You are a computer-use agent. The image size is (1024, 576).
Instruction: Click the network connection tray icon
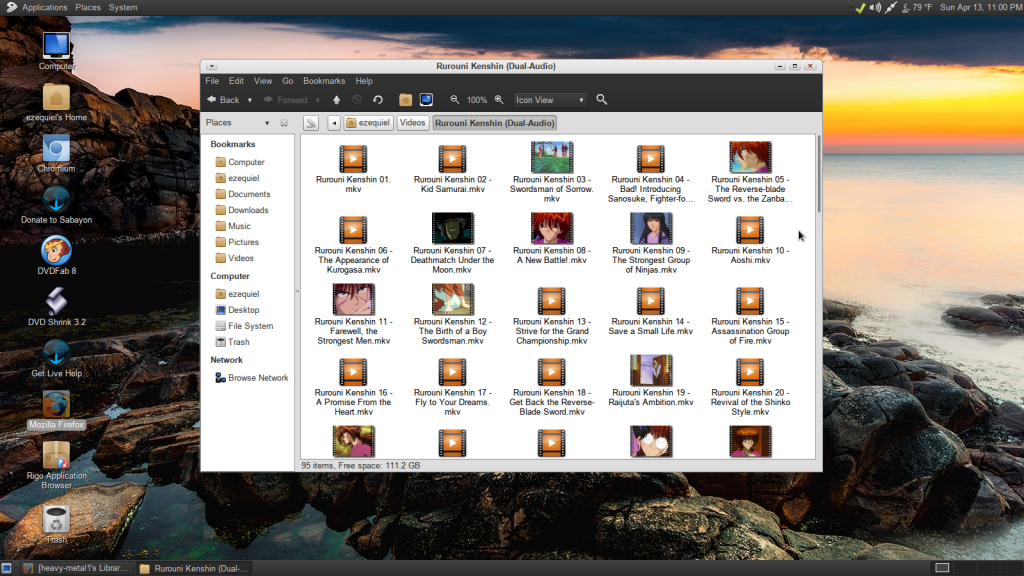coord(891,8)
